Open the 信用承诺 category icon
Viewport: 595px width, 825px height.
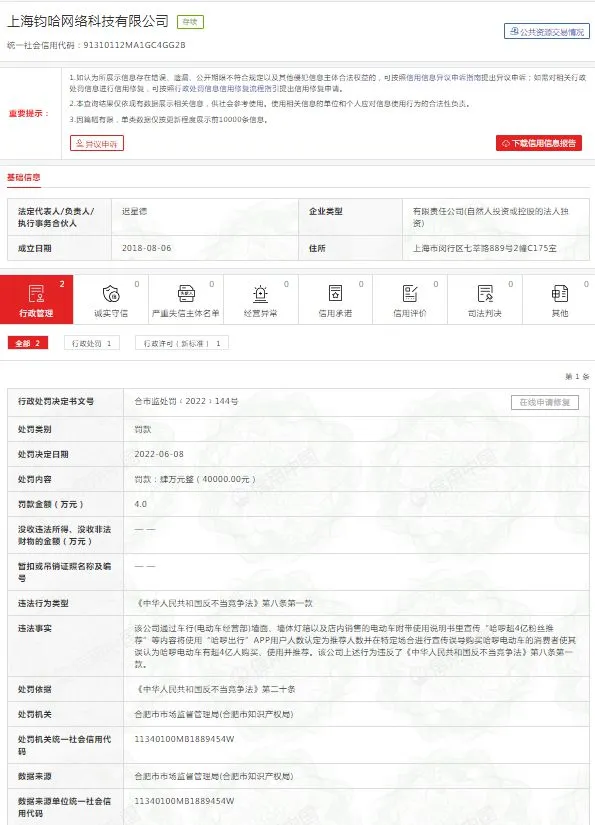pyautogui.click(x=335, y=294)
